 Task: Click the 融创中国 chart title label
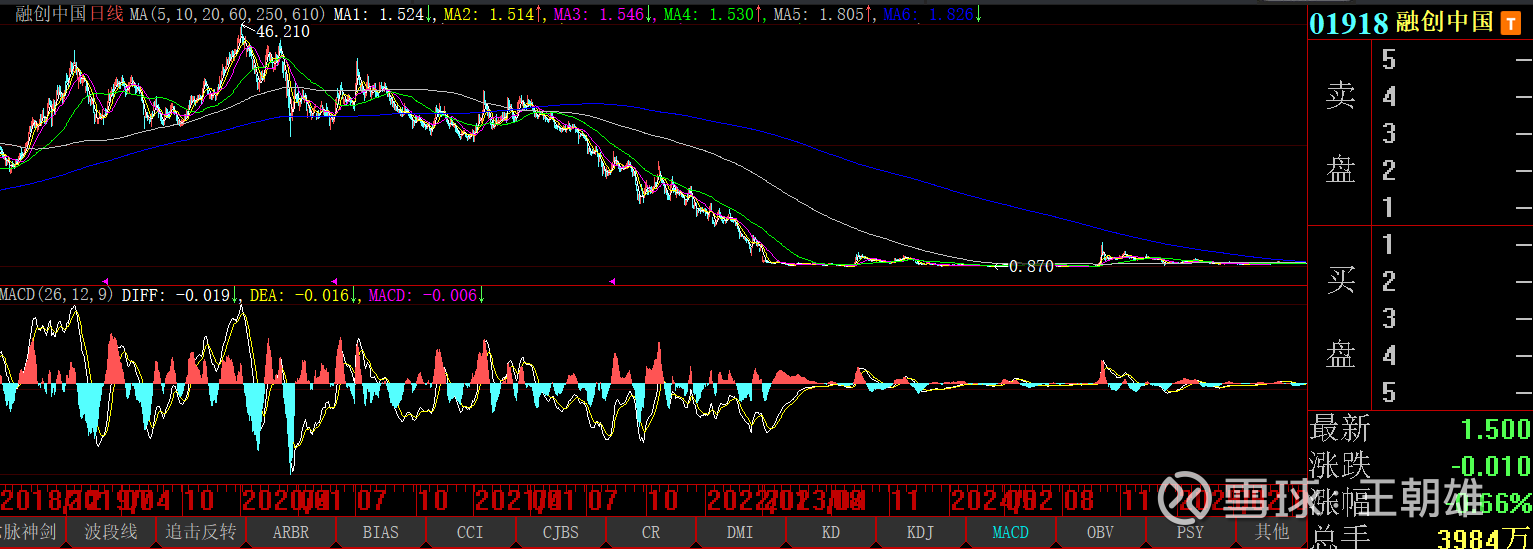pos(50,15)
